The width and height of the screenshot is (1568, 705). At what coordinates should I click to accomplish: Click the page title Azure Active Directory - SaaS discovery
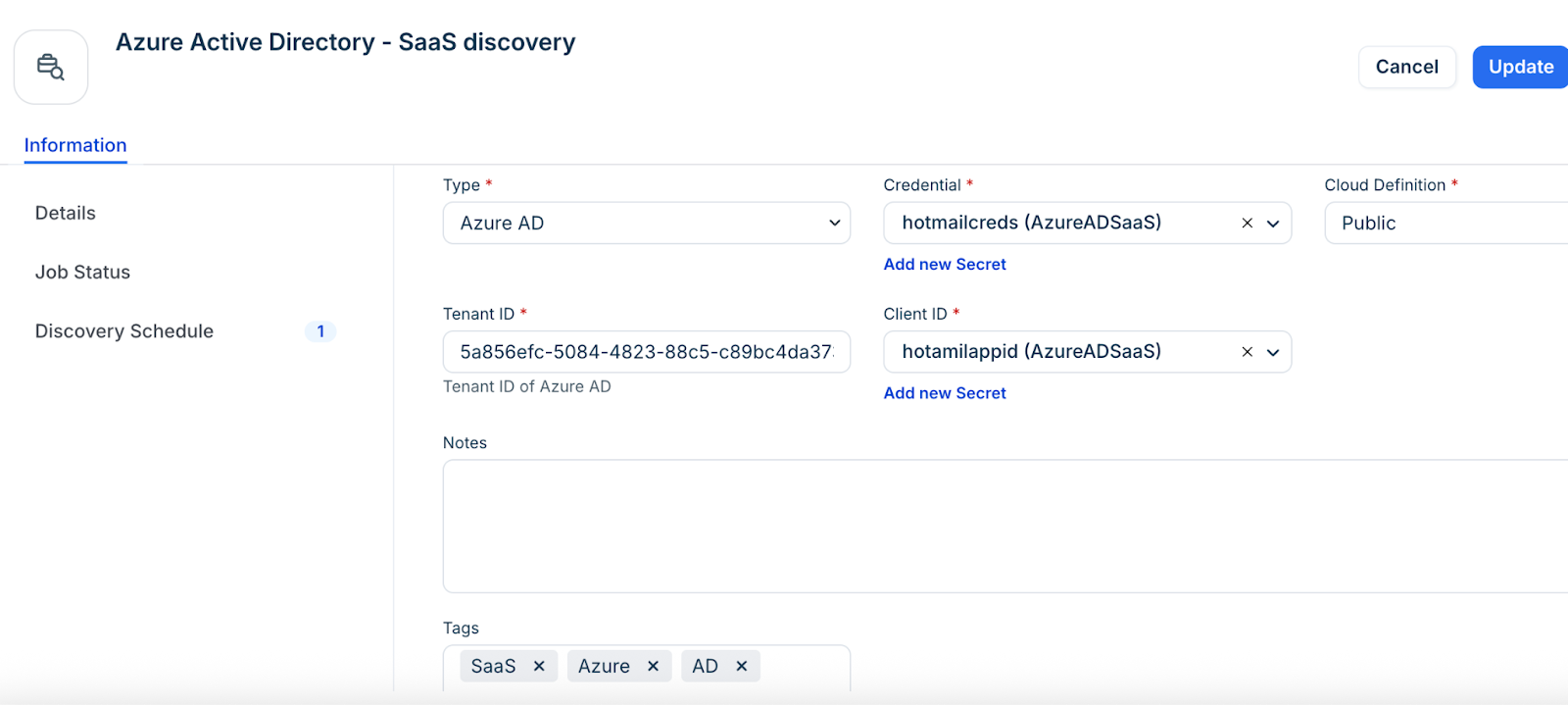[x=346, y=42]
